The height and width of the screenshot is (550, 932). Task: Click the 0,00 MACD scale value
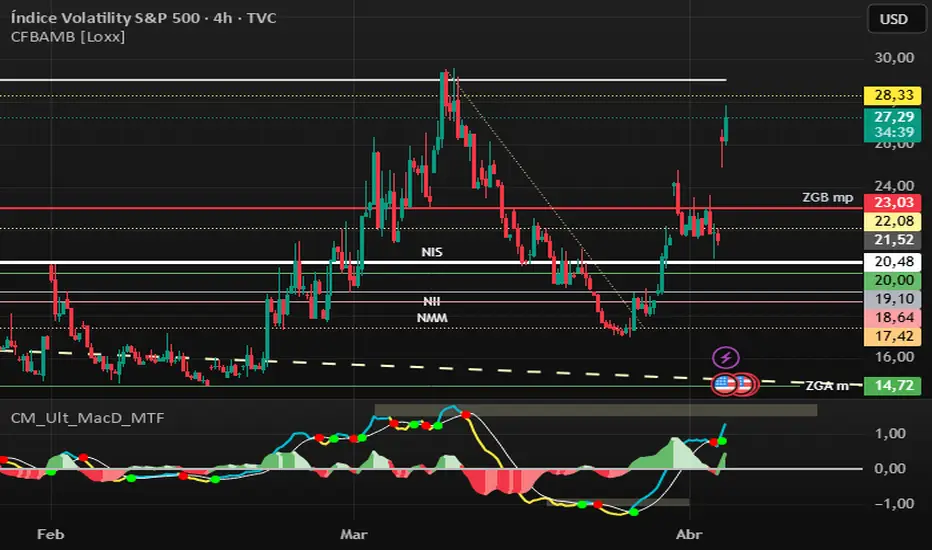coord(890,469)
